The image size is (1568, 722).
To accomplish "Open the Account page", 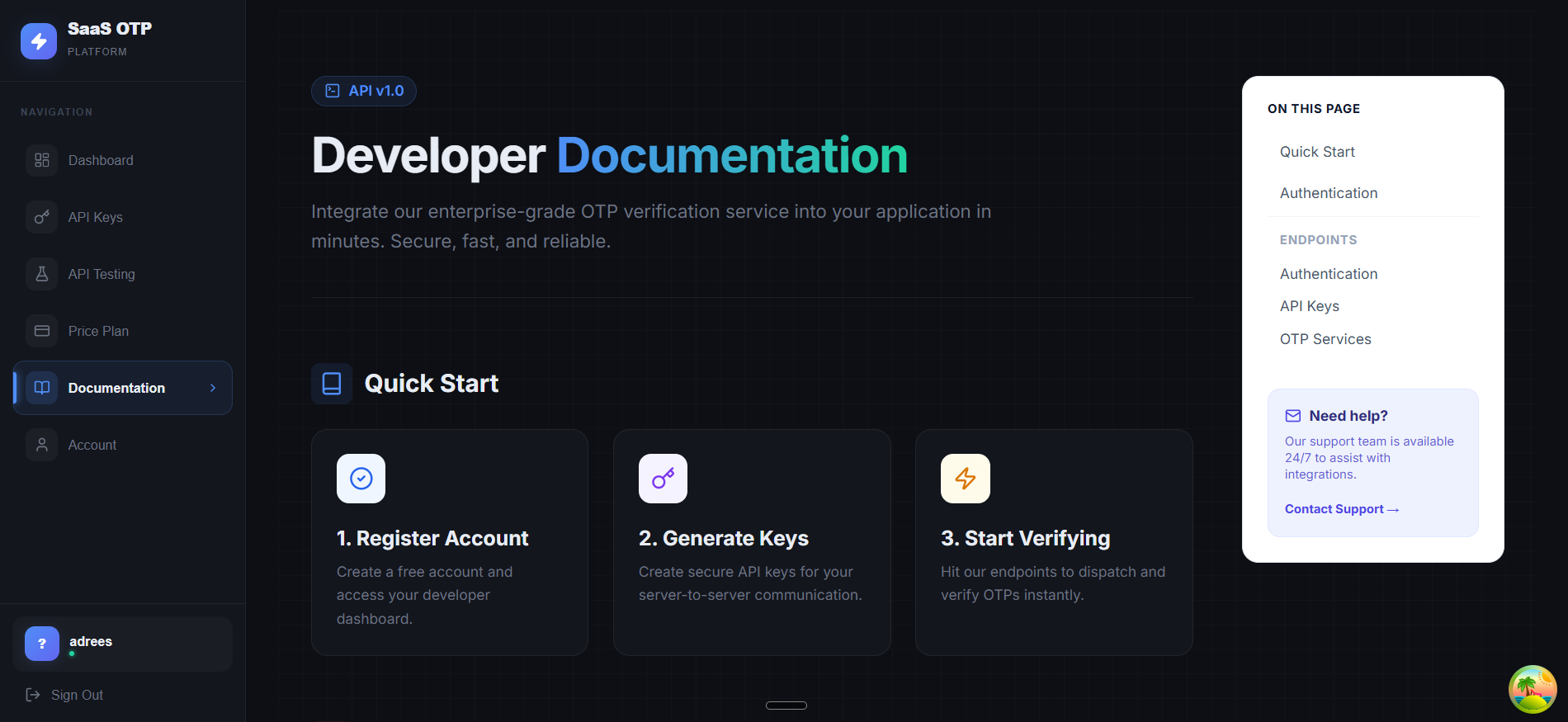I will click(x=123, y=445).
